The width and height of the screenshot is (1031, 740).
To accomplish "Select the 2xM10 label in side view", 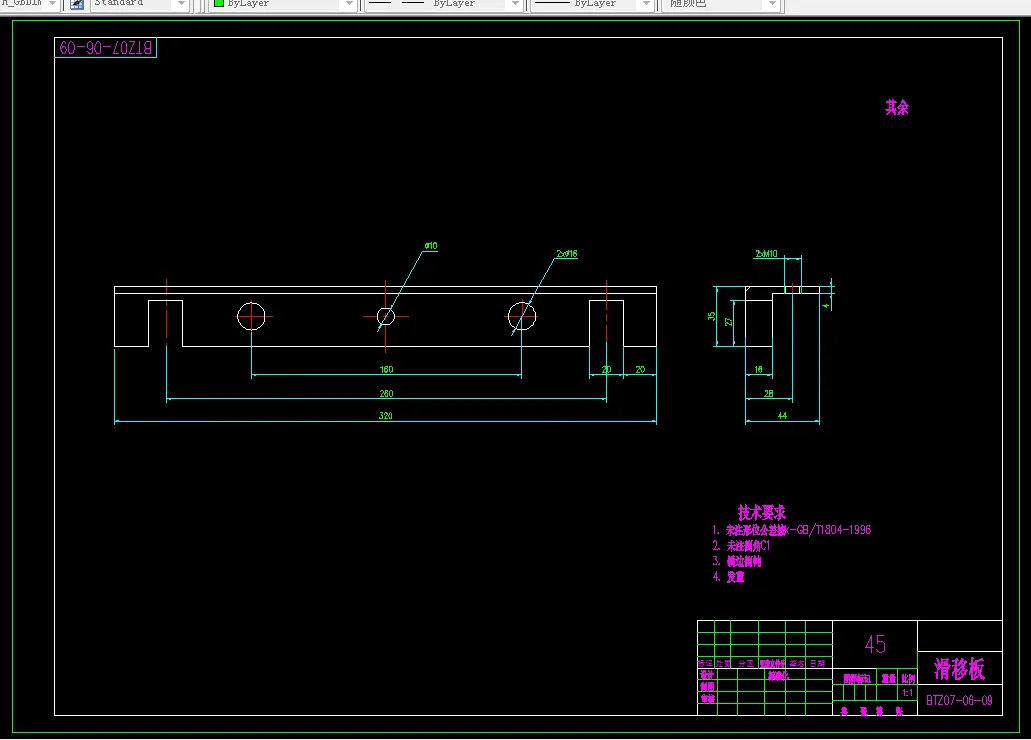I will 766,254.
